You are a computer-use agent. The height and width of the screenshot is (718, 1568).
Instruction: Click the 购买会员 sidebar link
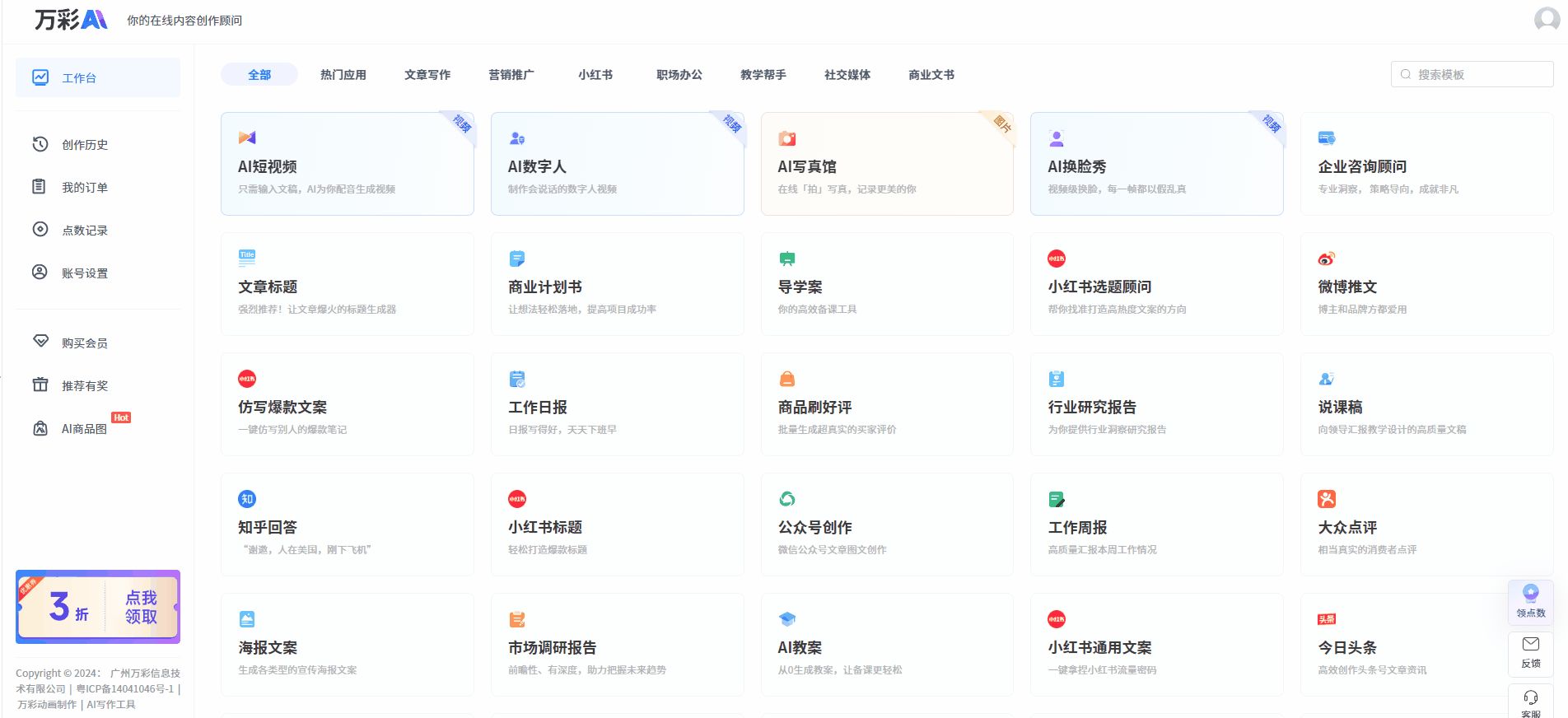click(x=84, y=343)
